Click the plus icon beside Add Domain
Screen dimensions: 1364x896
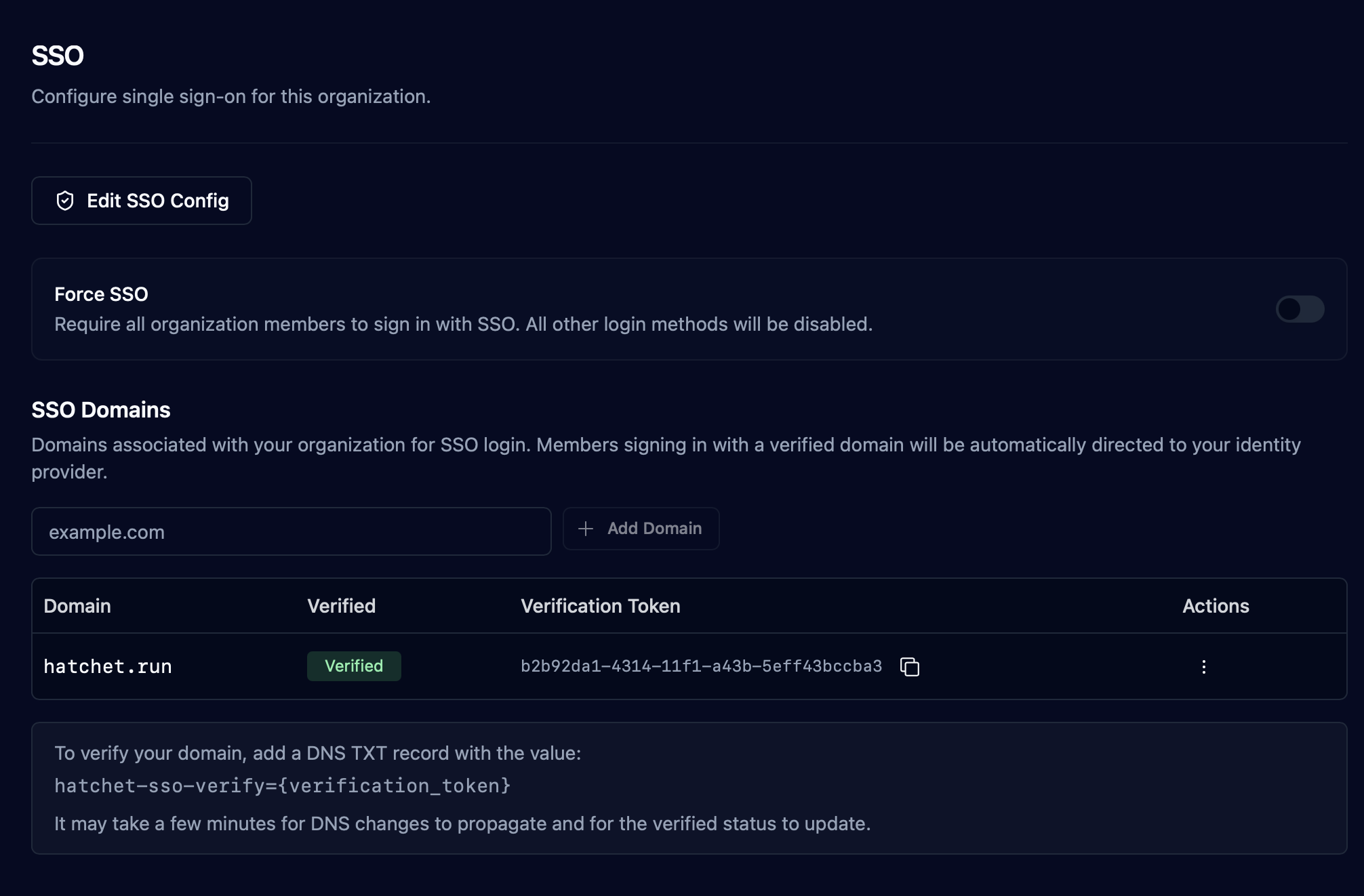click(586, 529)
